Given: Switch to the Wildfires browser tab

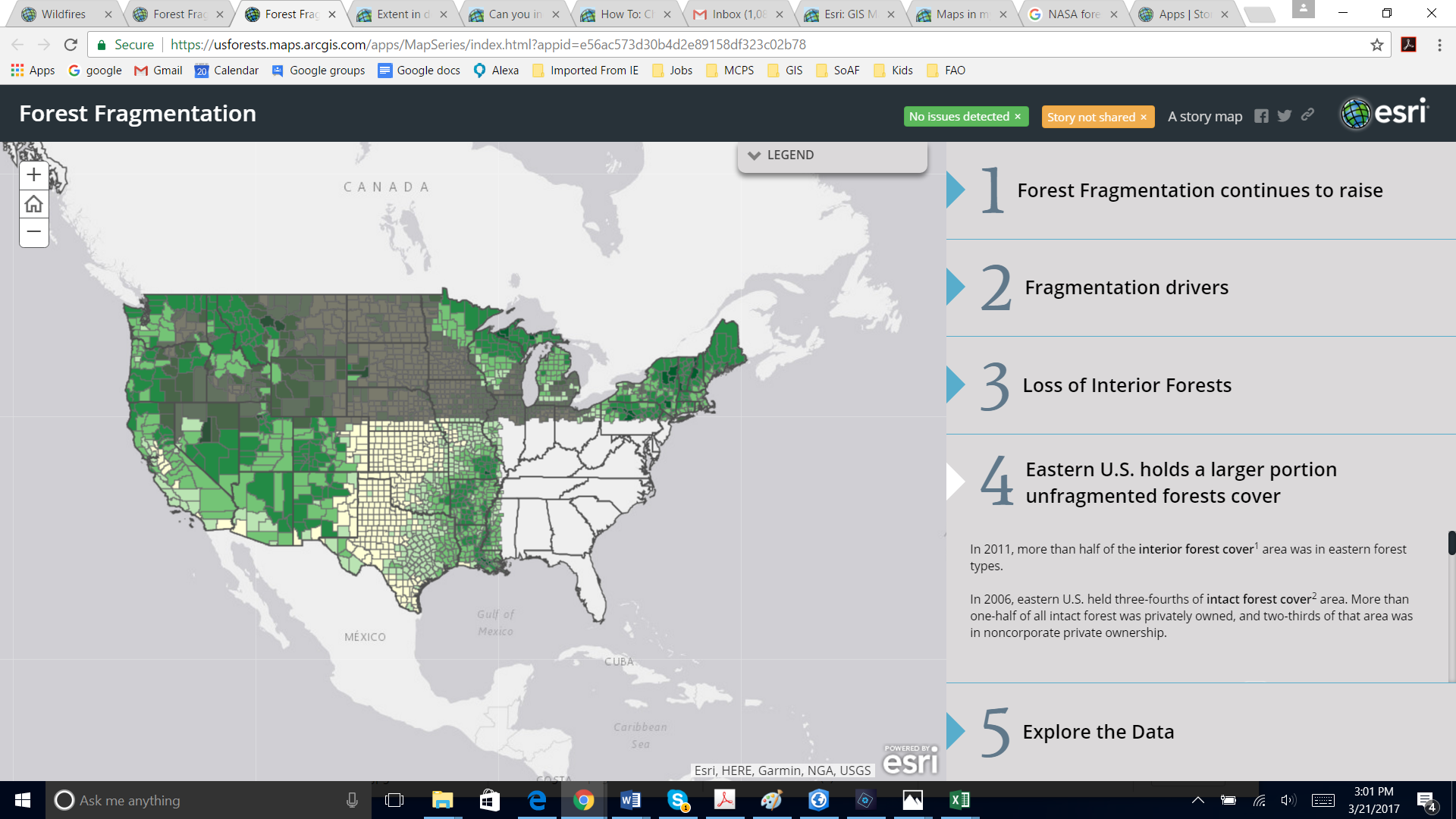Looking at the screenshot, I should [64, 14].
